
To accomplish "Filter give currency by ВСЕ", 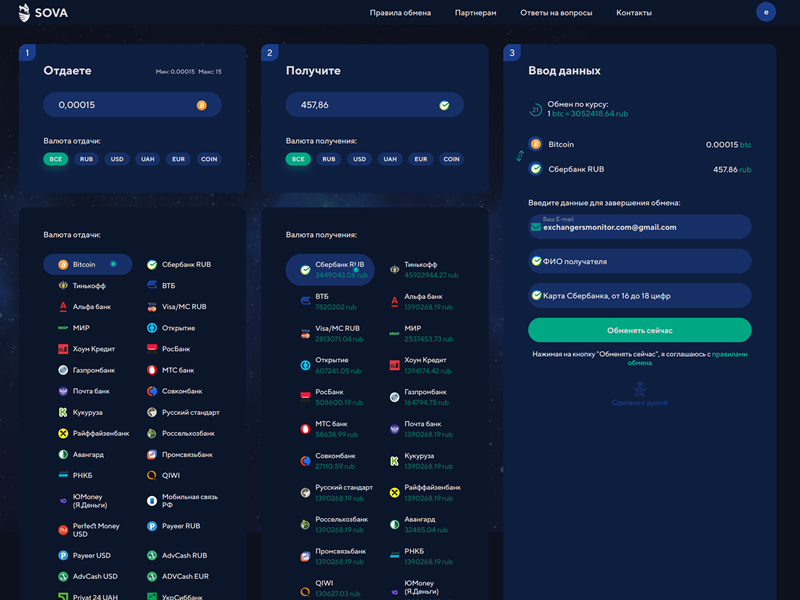I will coord(56,159).
